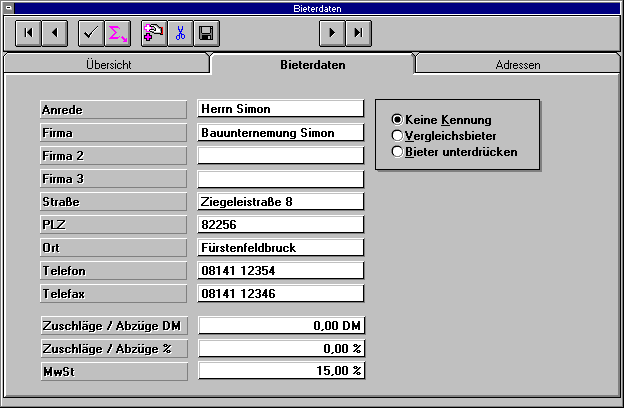Click the Anrede field with Herrn Simon

(280, 109)
